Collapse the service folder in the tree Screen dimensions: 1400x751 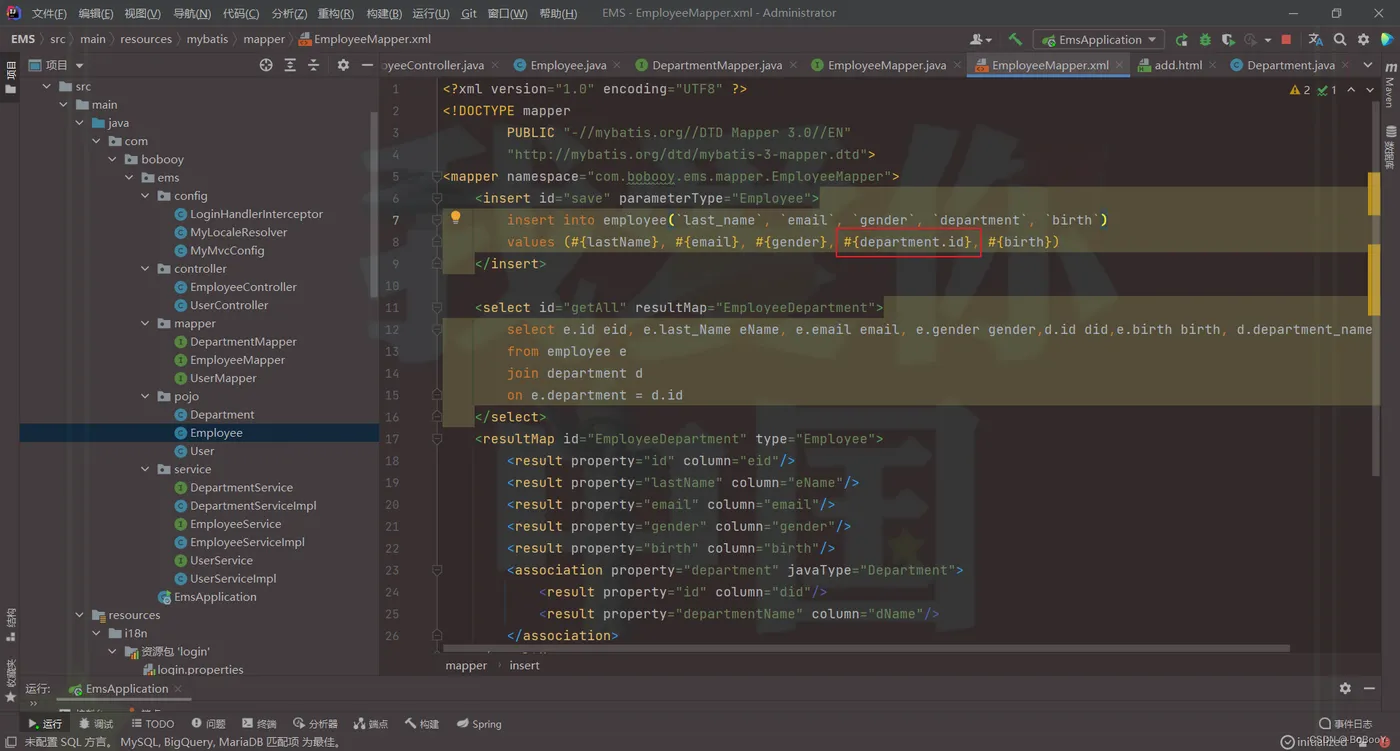tap(145, 469)
